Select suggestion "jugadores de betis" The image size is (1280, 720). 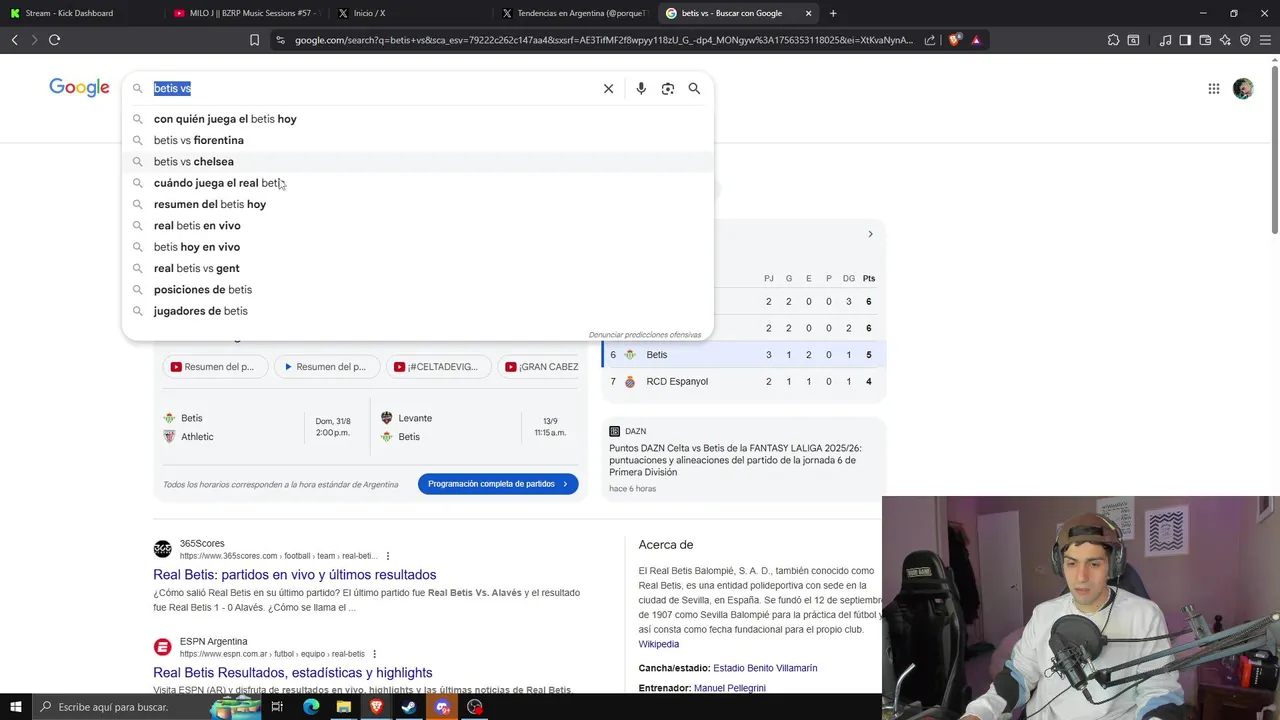click(418, 311)
